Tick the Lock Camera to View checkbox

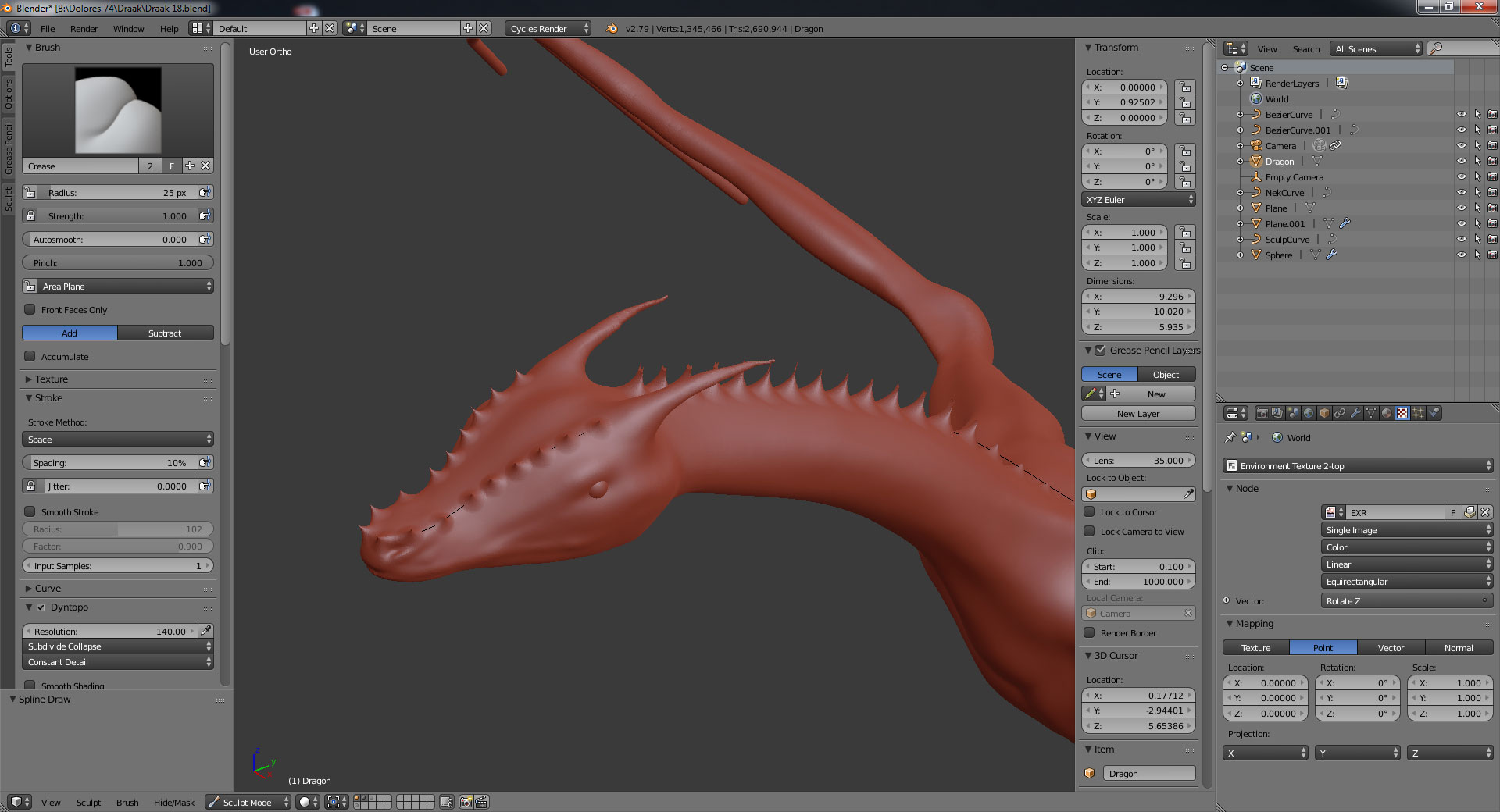click(1089, 532)
